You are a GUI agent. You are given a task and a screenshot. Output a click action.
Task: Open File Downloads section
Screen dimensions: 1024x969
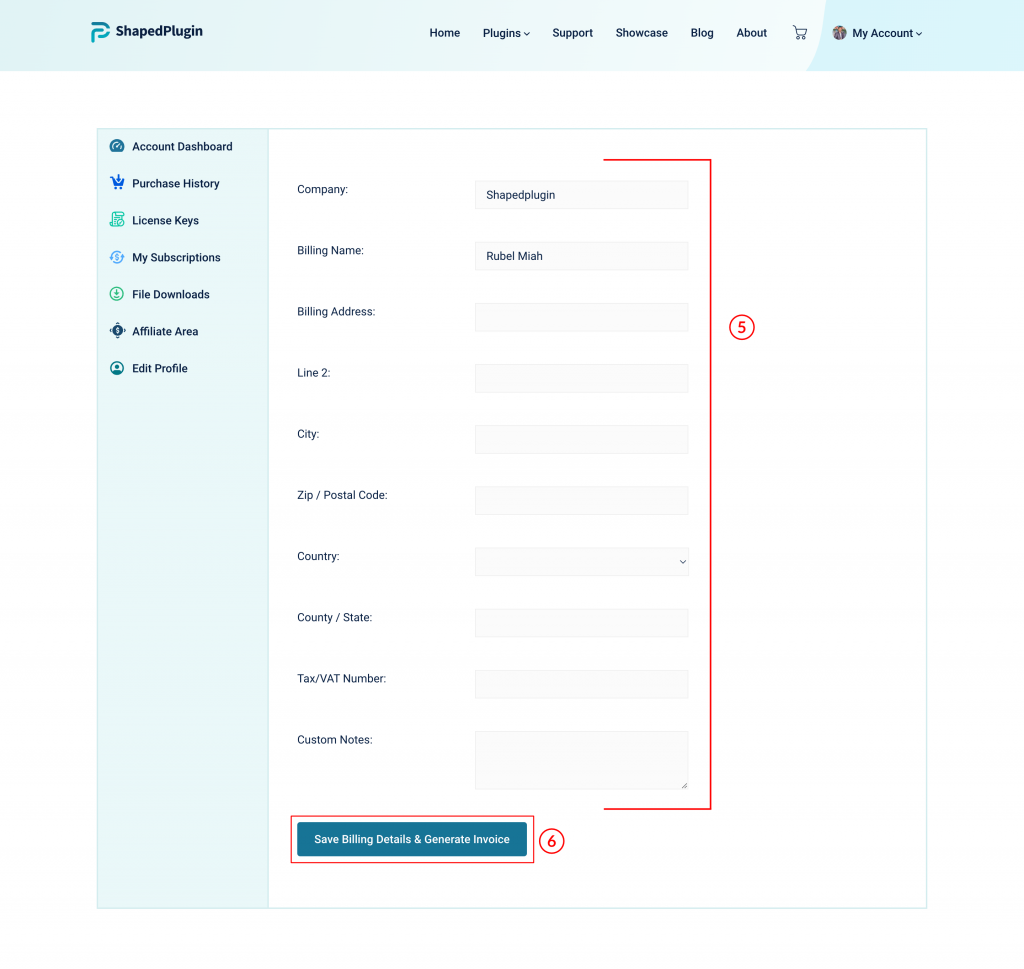pyautogui.click(x=170, y=294)
